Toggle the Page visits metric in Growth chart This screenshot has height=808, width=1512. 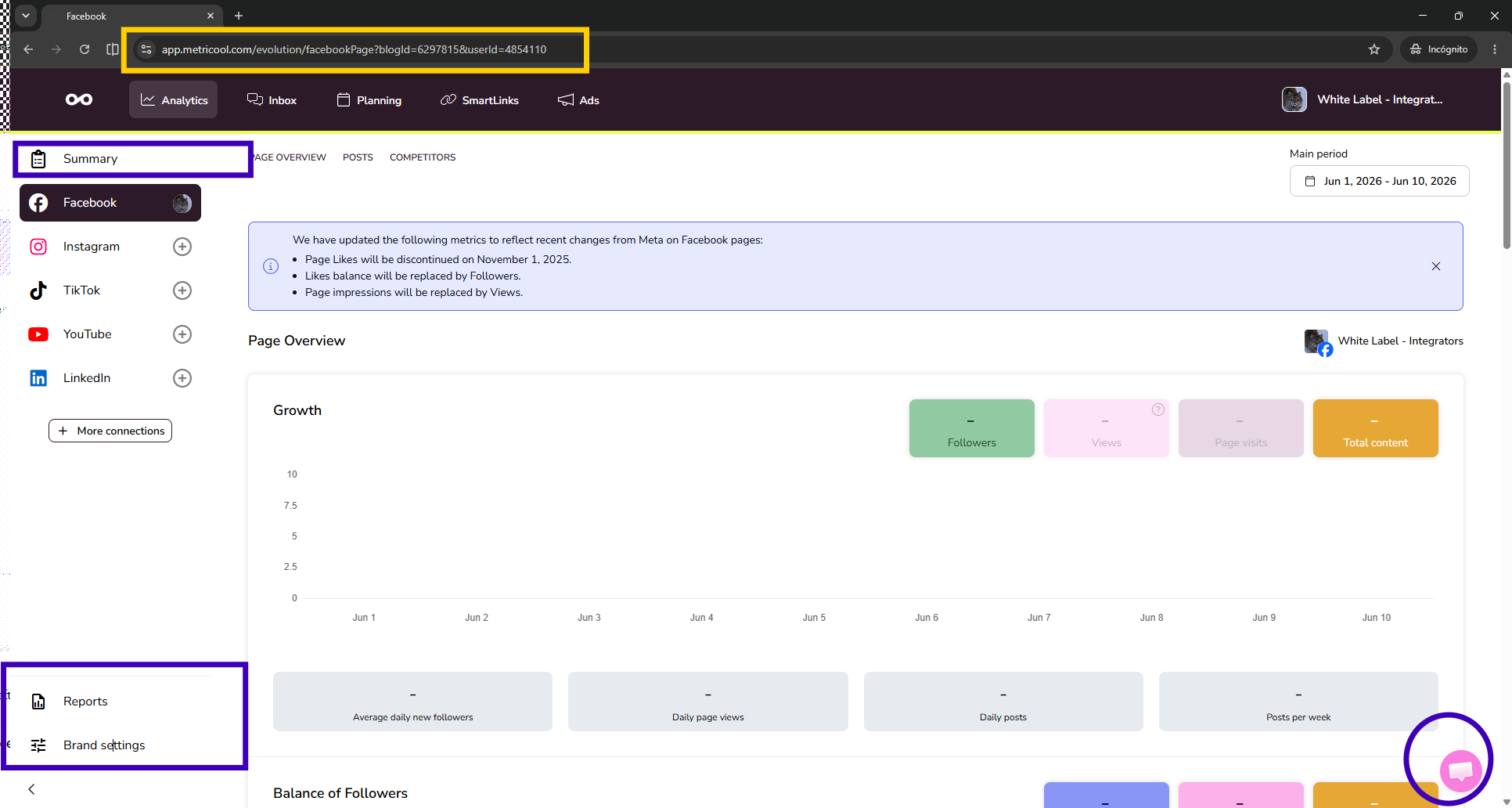[x=1241, y=428]
